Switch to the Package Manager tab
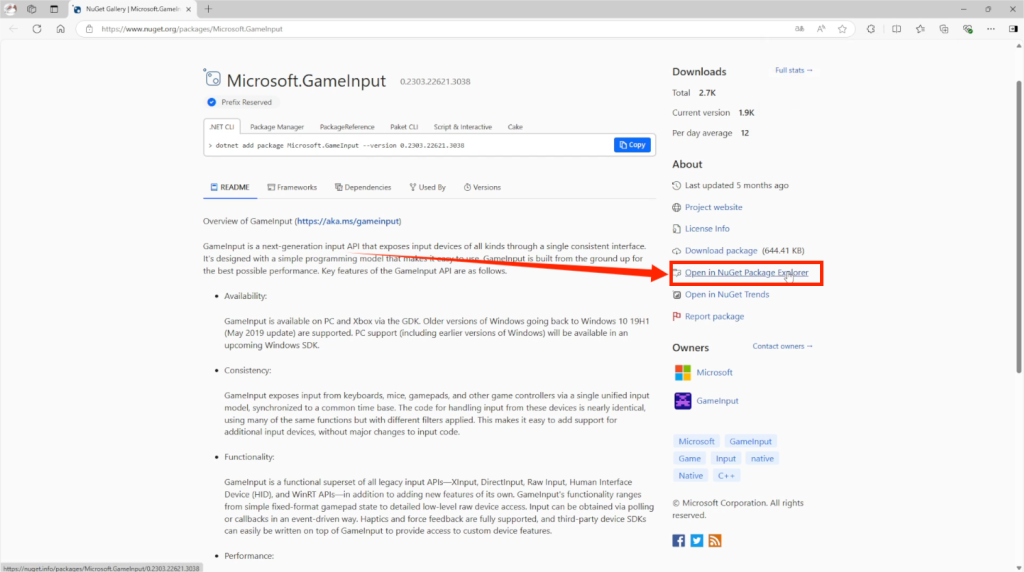The image size is (1024, 572). (x=276, y=127)
